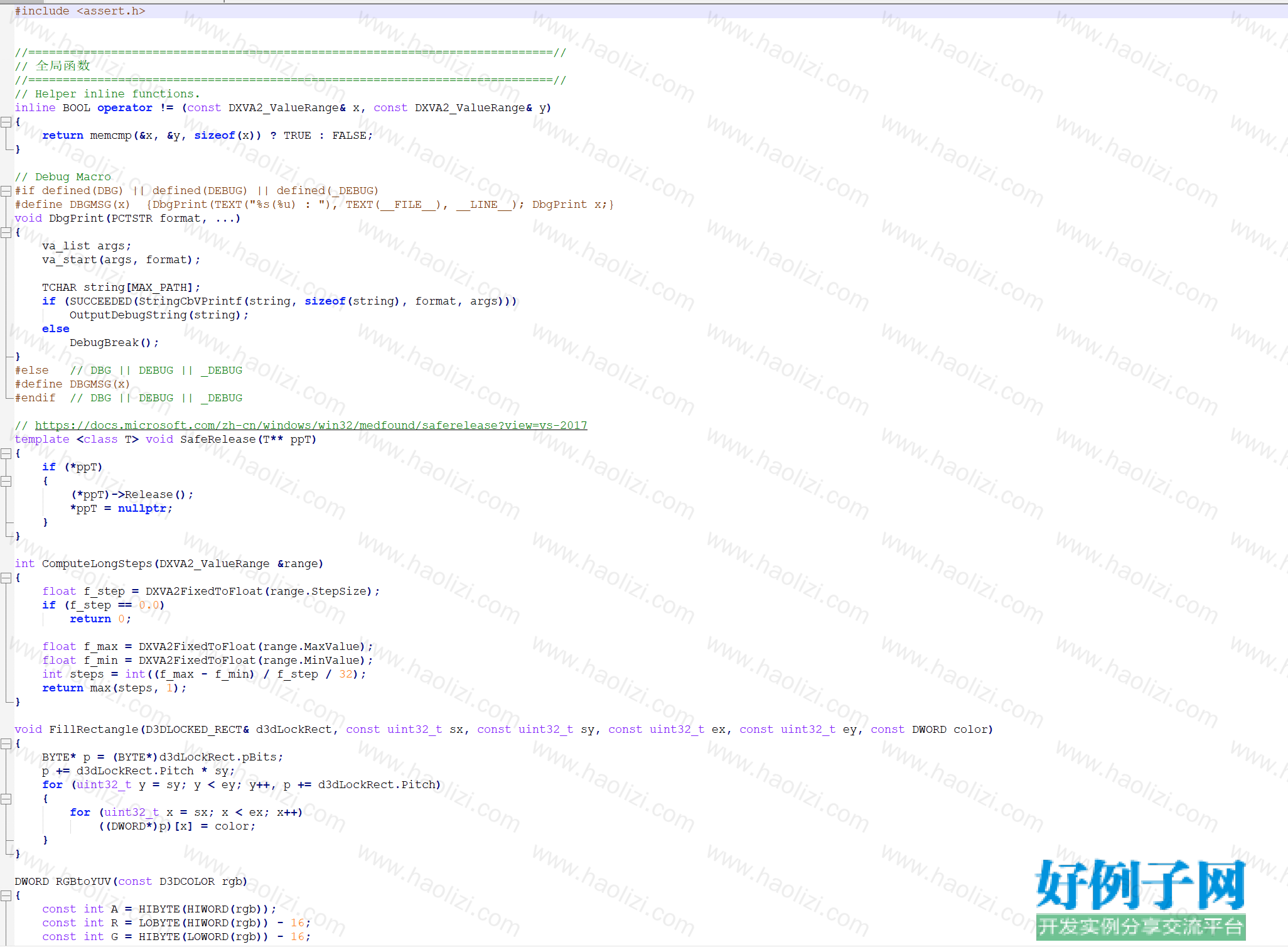The height and width of the screenshot is (947, 1288).
Task: Collapse the RGBtoYUV function body fold
Action: point(6,896)
